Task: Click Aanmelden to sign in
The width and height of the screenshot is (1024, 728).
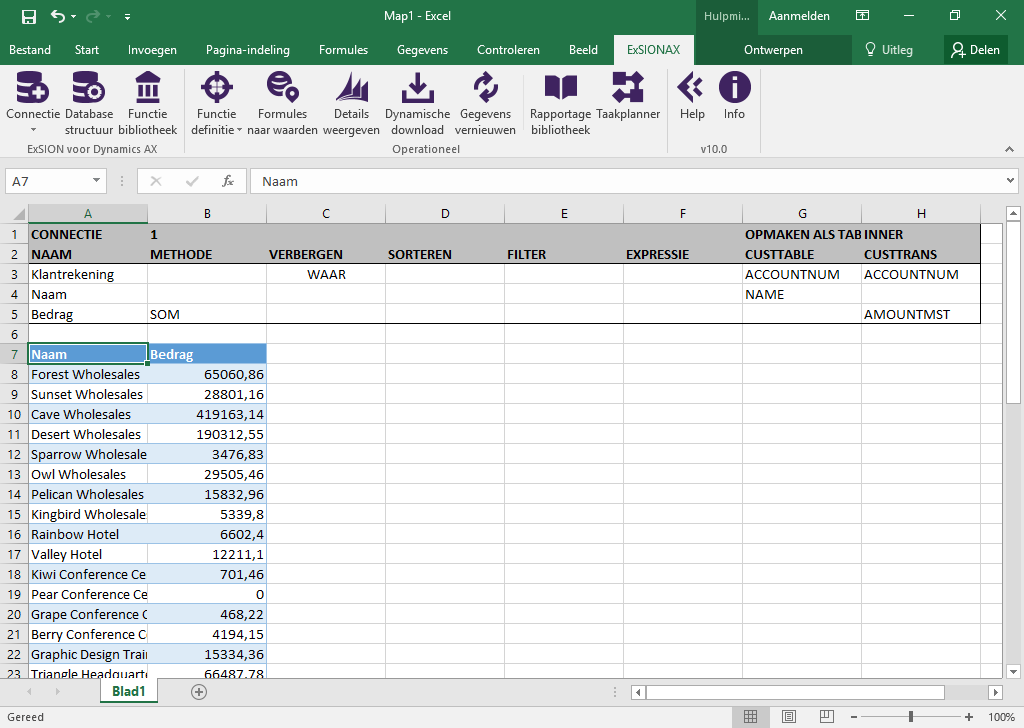Action: (799, 16)
